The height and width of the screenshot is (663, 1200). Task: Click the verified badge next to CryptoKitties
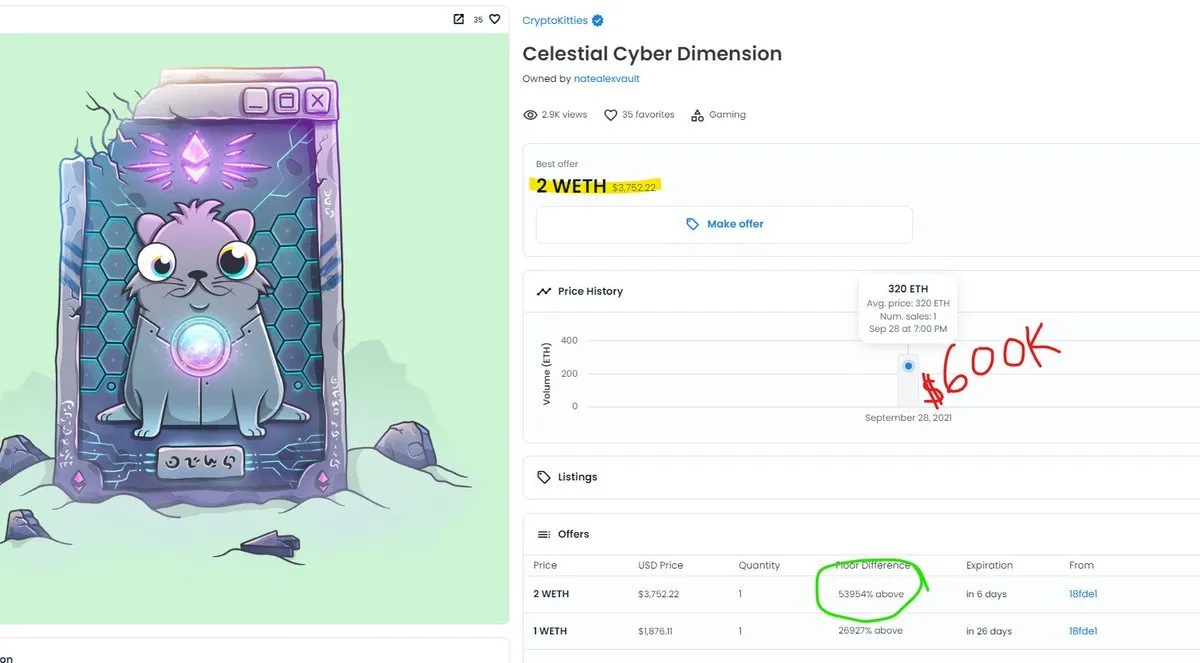click(598, 19)
